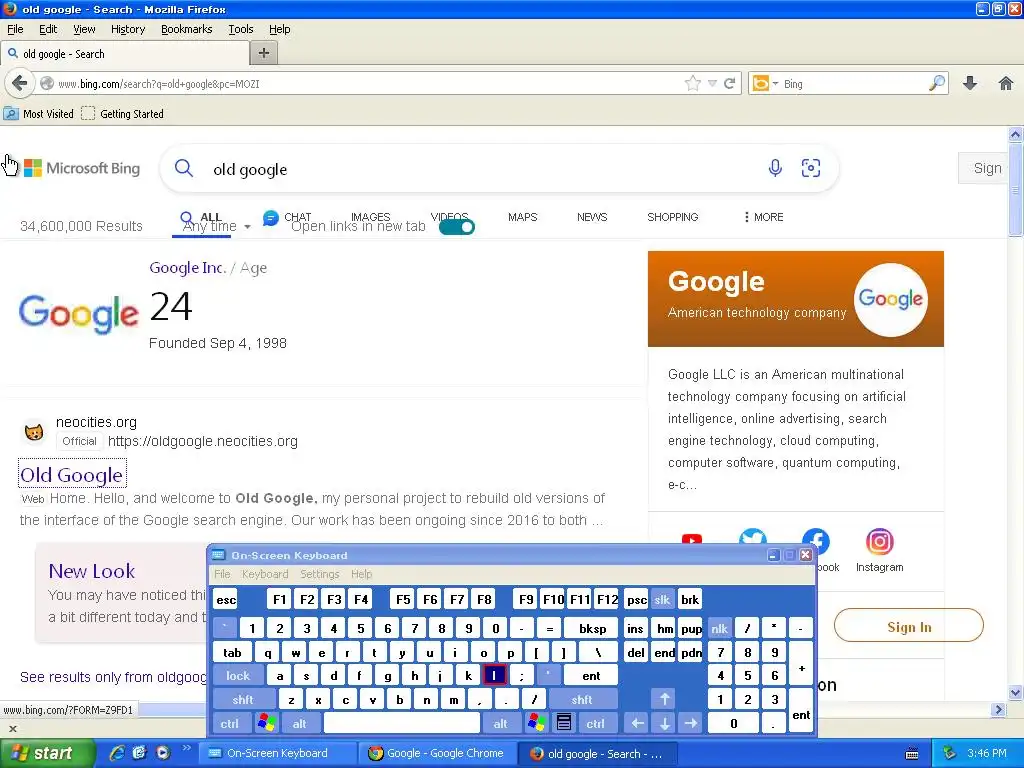Viewport: 1024px width, 768px height.
Task: Toggle the lock key on on-screen keyboard
Action: tap(238, 675)
